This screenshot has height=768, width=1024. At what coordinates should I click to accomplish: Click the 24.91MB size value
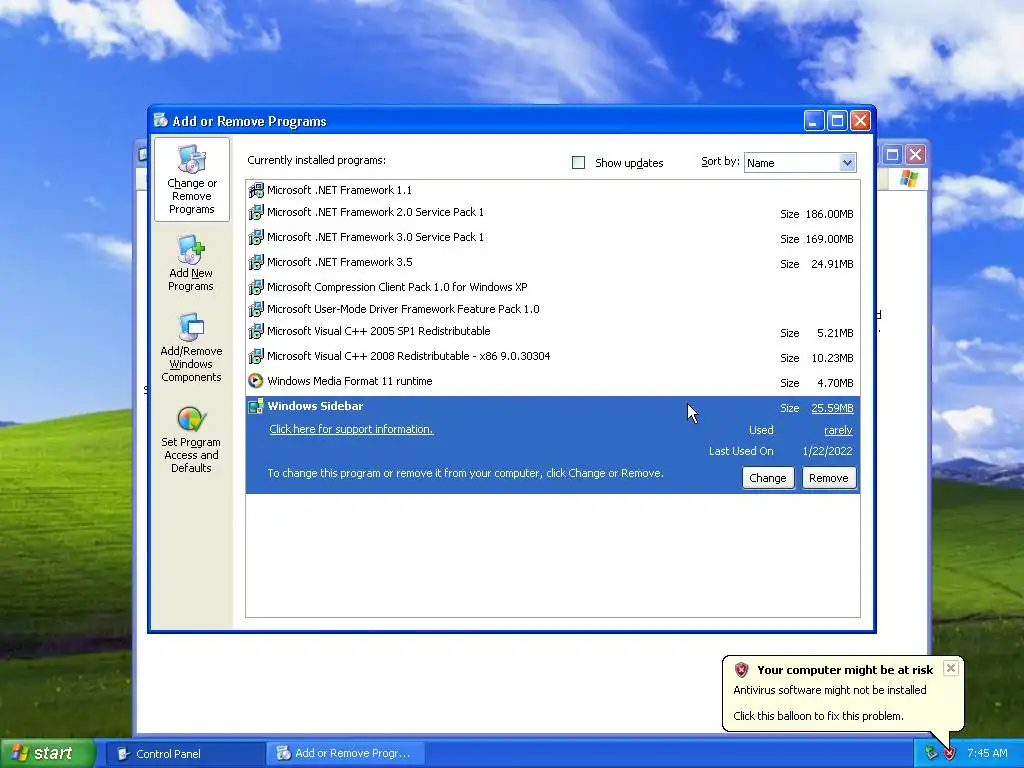tap(832, 264)
